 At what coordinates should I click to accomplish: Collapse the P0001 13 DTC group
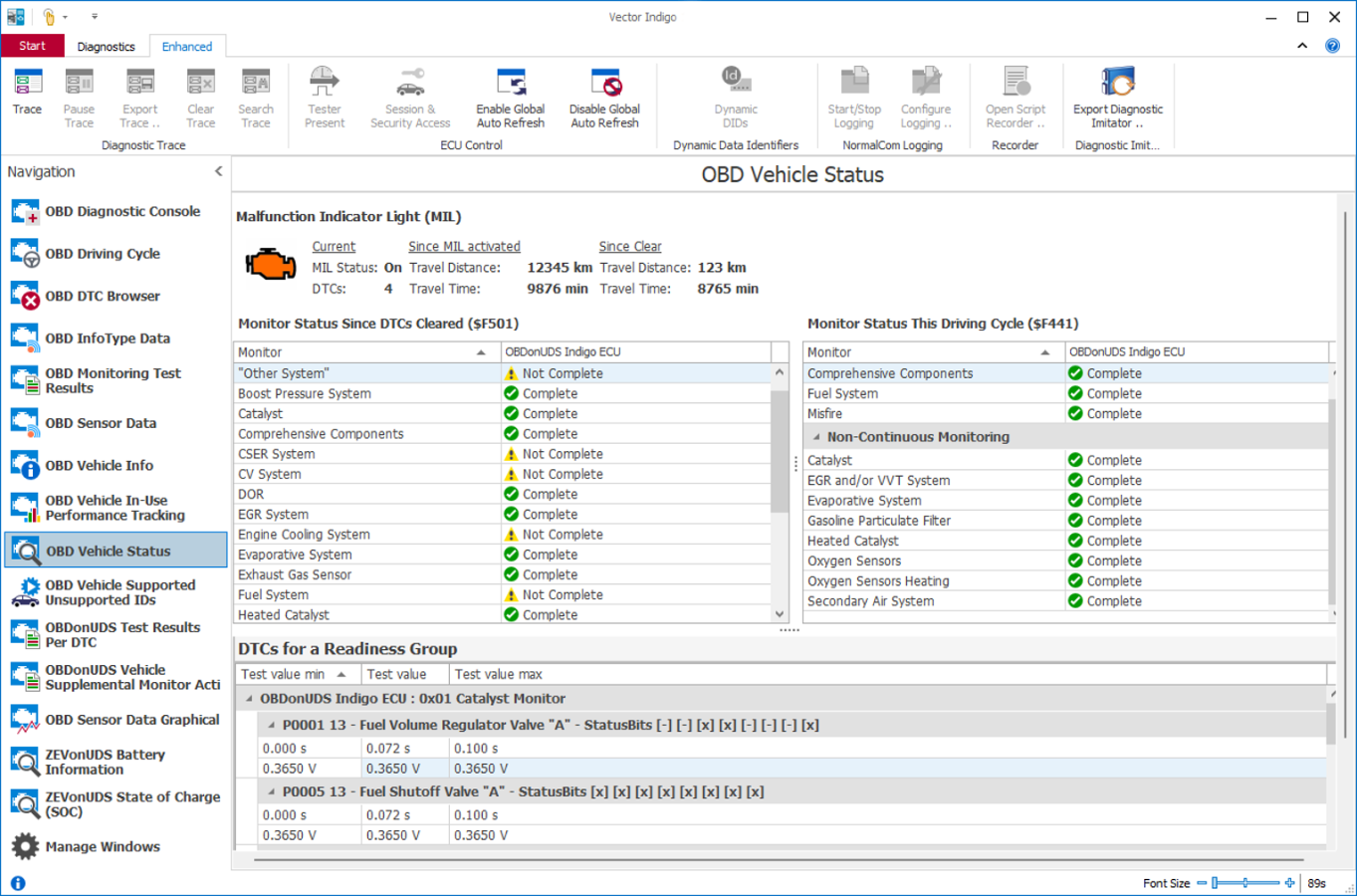(x=271, y=726)
